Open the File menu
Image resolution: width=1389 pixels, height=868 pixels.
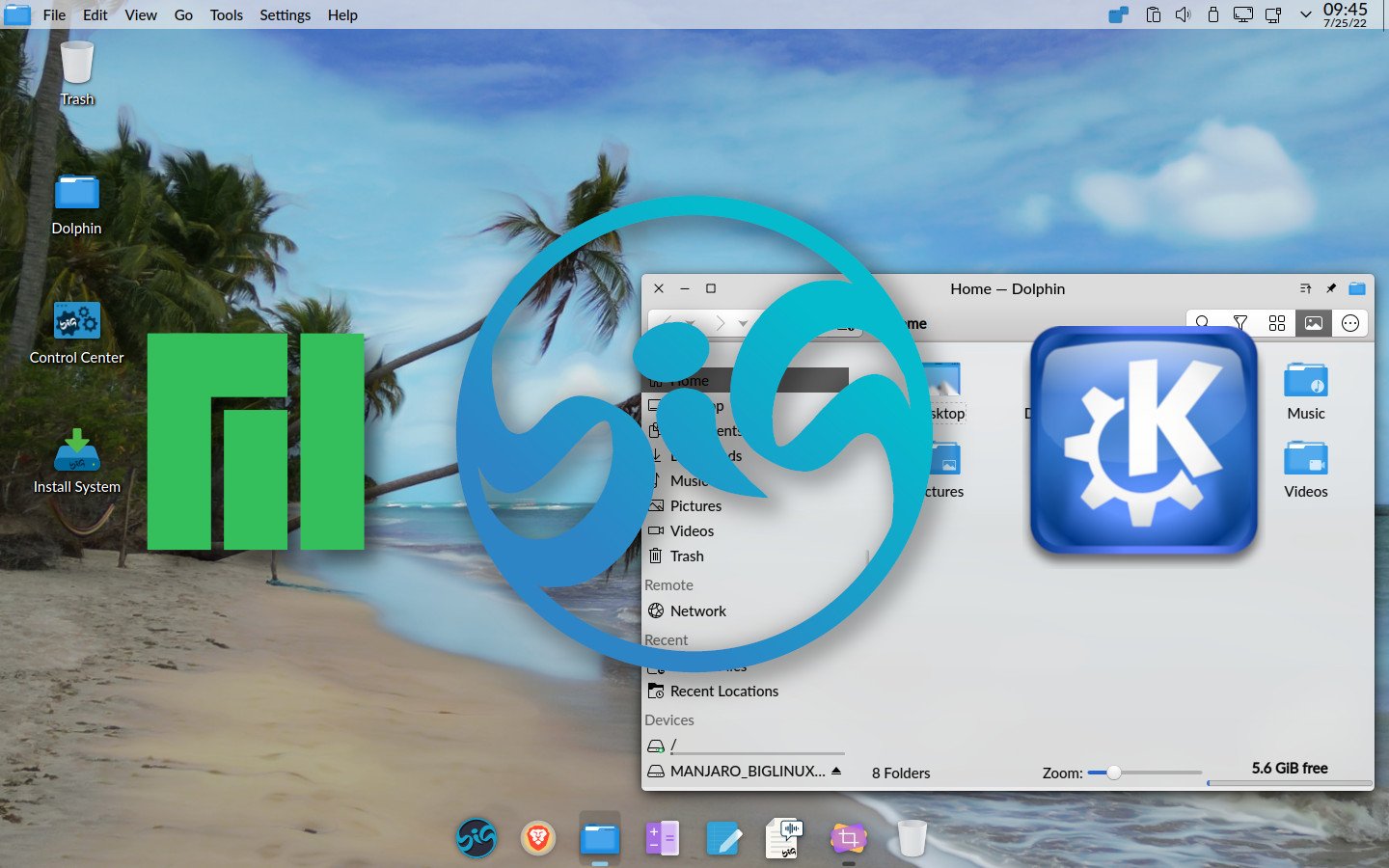pos(55,14)
